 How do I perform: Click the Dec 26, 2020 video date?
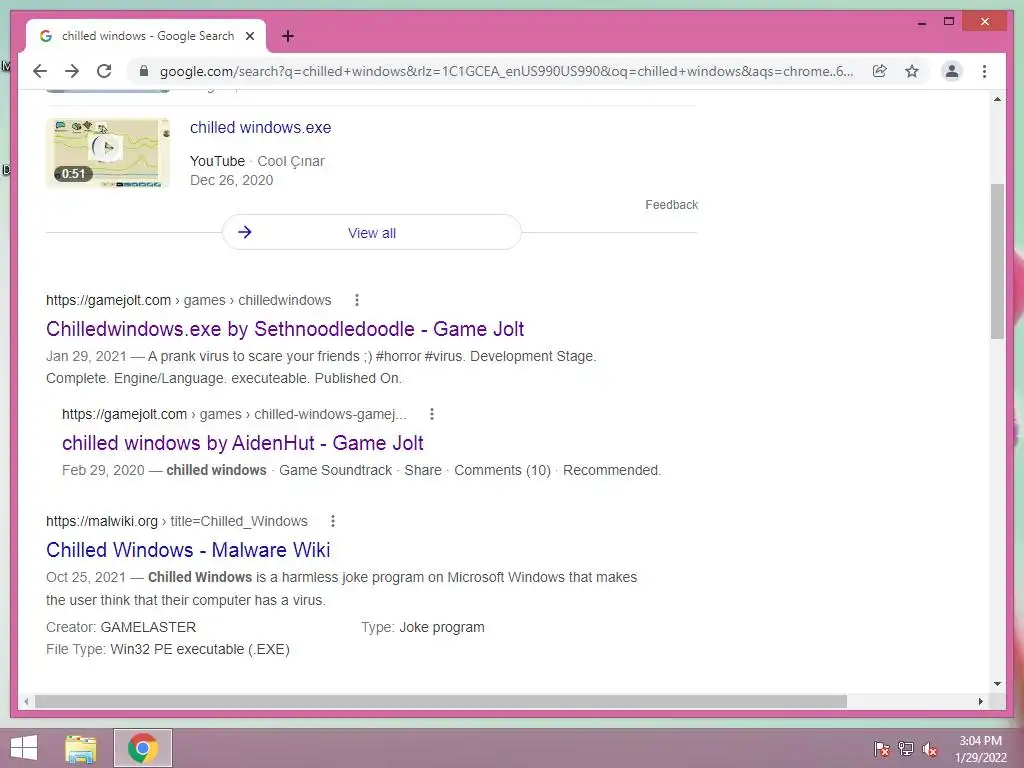pos(232,180)
